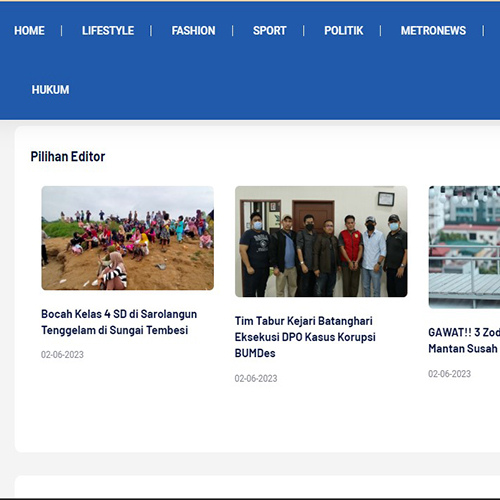Click the 'Pilihan Editor' heading

[x=68, y=157]
